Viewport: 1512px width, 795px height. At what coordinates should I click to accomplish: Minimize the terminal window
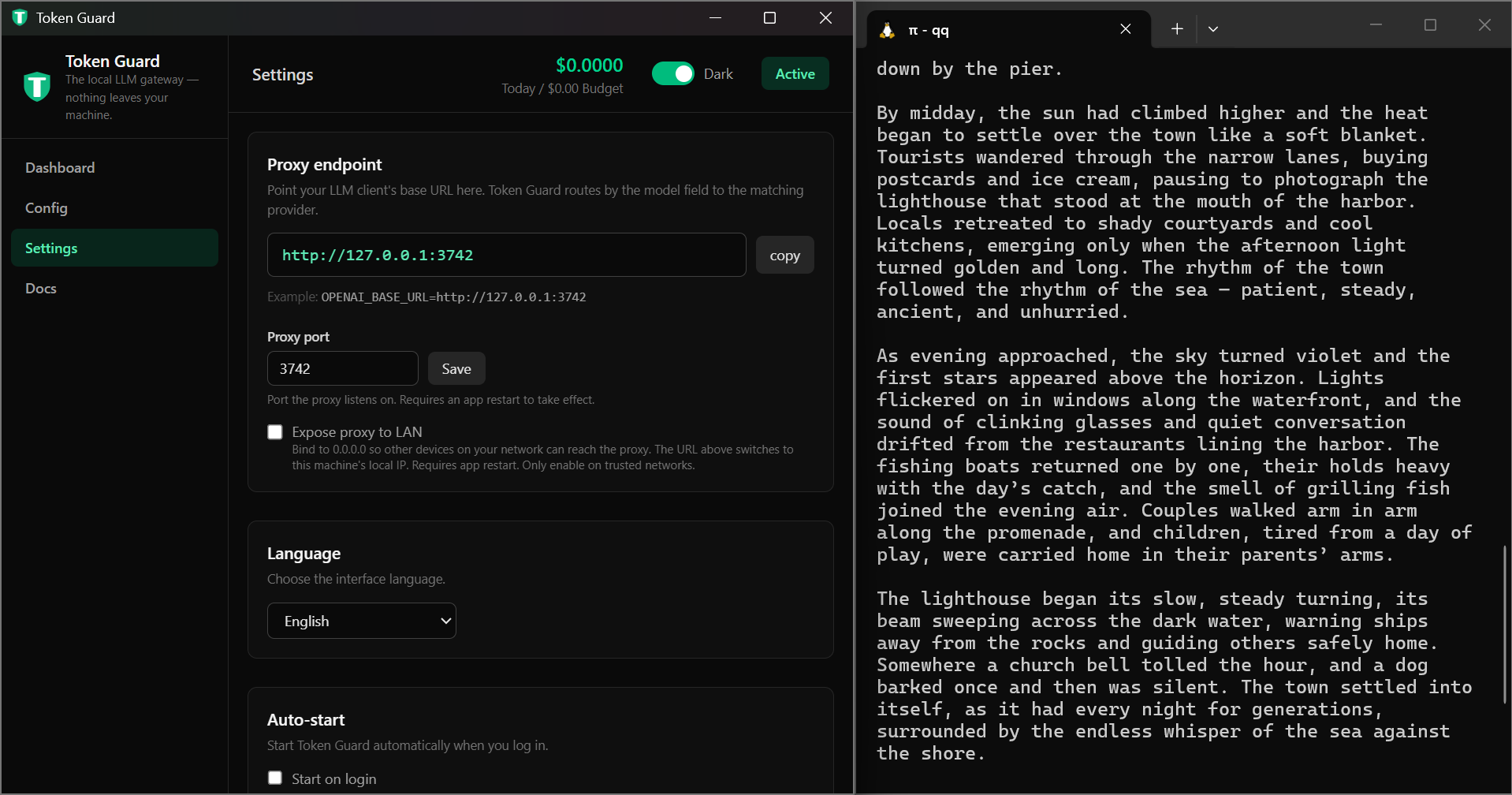tap(1376, 25)
